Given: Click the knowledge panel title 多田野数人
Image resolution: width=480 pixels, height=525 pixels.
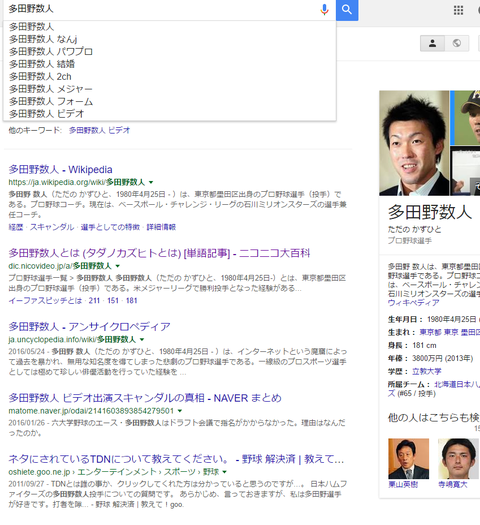Looking at the screenshot, I should point(430,212).
